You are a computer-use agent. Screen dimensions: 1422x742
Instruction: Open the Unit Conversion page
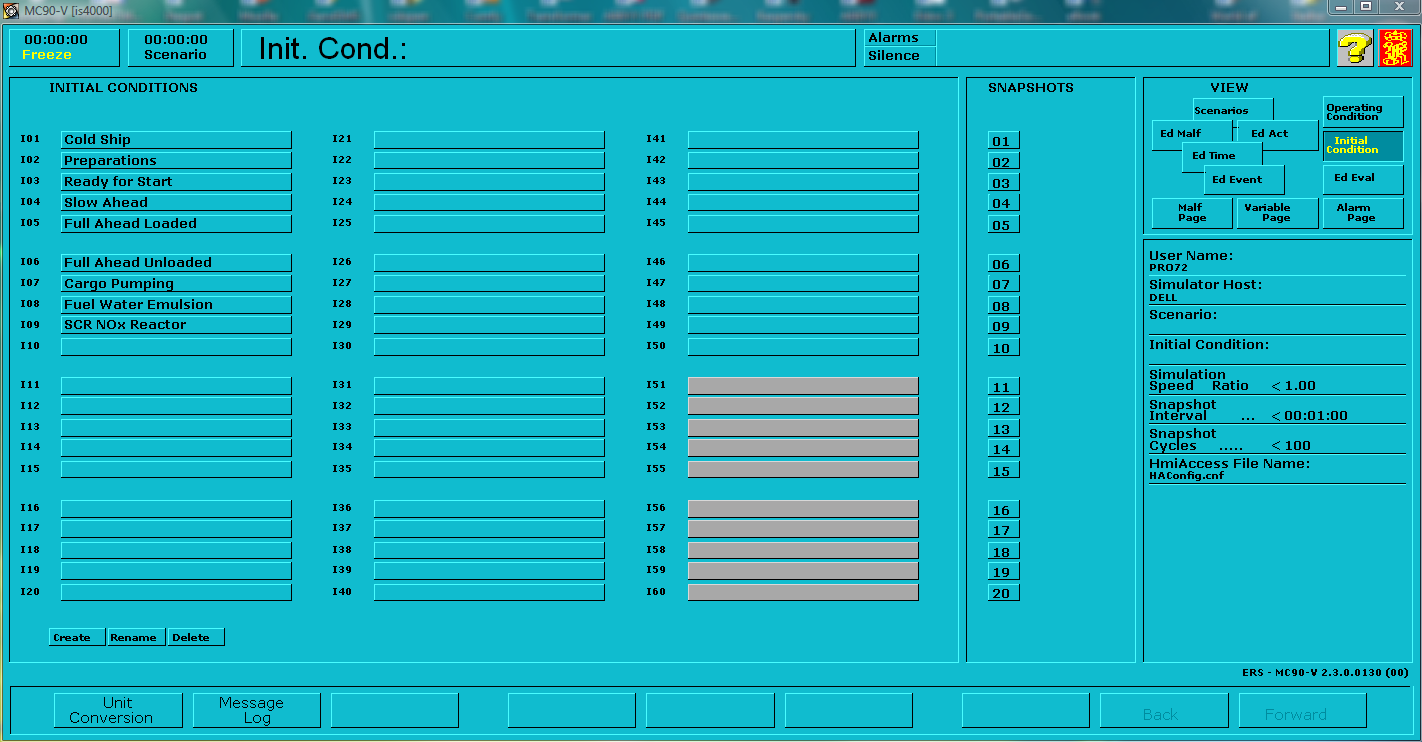tap(118, 710)
